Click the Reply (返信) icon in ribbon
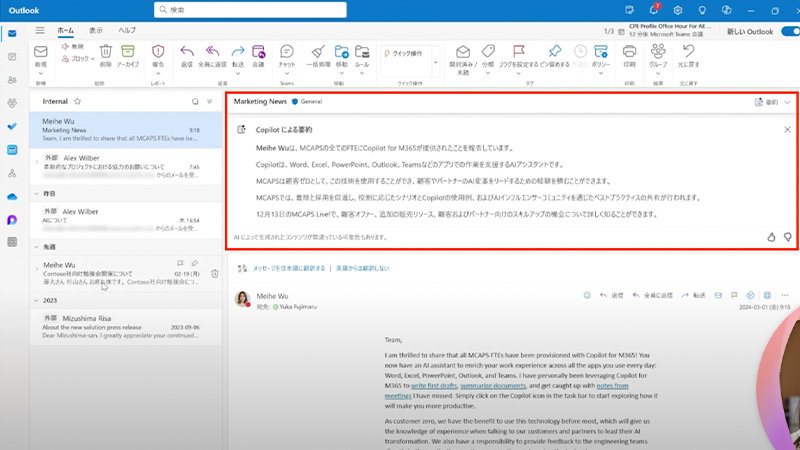The width and height of the screenshot is (800, 450). click(186, 54)
